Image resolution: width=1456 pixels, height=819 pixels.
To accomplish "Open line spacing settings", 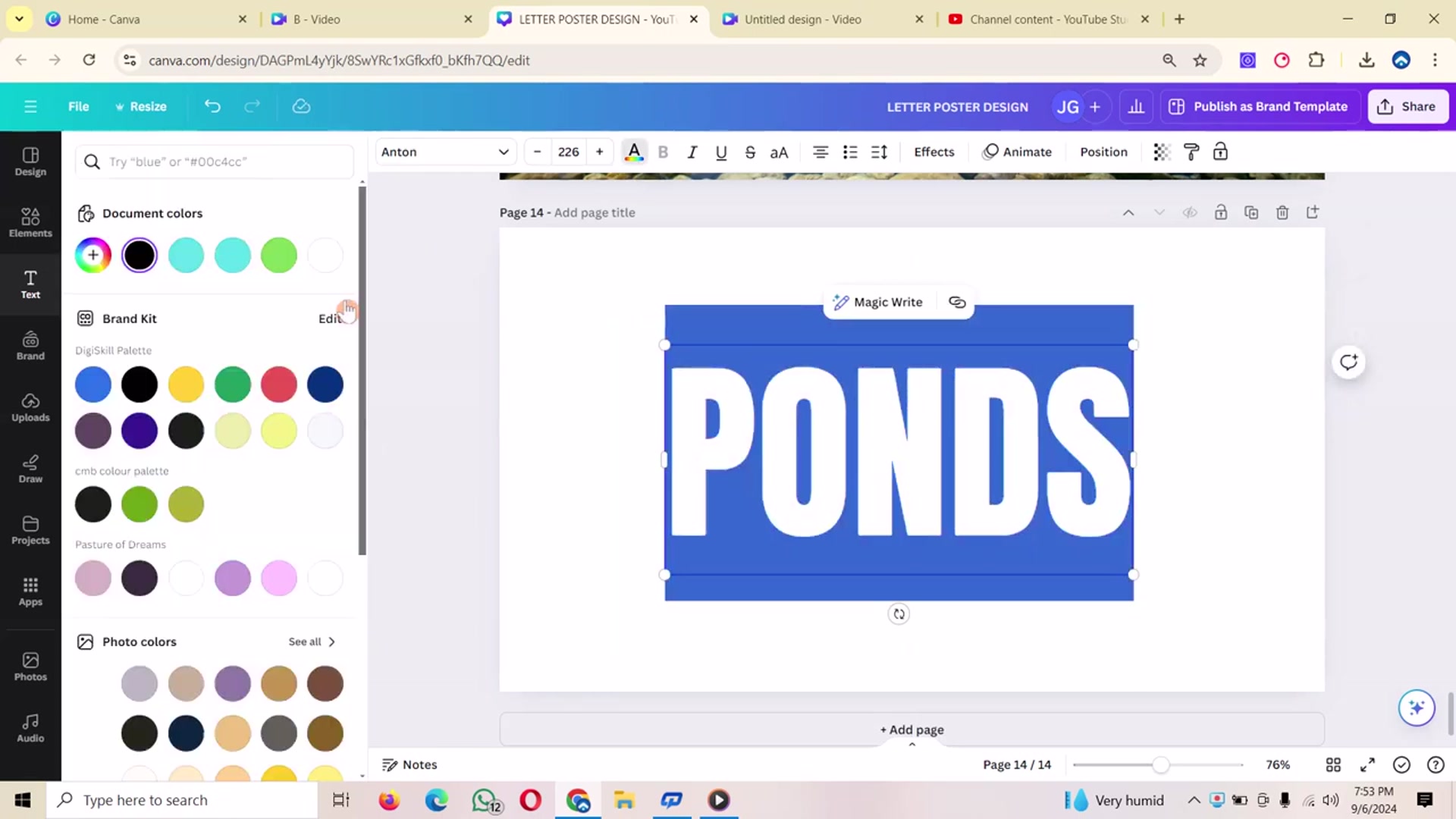I will 879,152.
